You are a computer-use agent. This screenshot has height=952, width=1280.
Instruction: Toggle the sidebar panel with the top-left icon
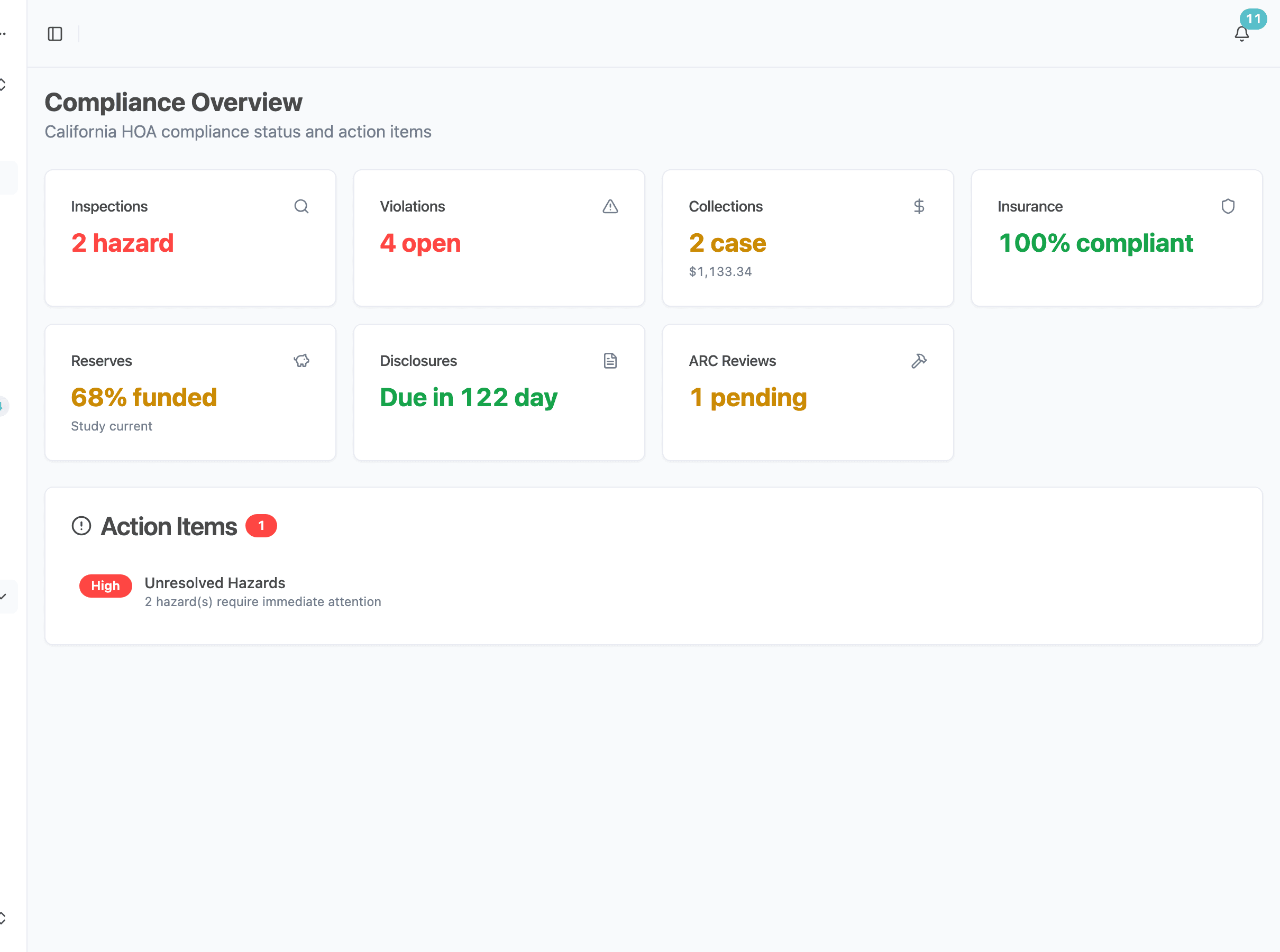point(56,34)
